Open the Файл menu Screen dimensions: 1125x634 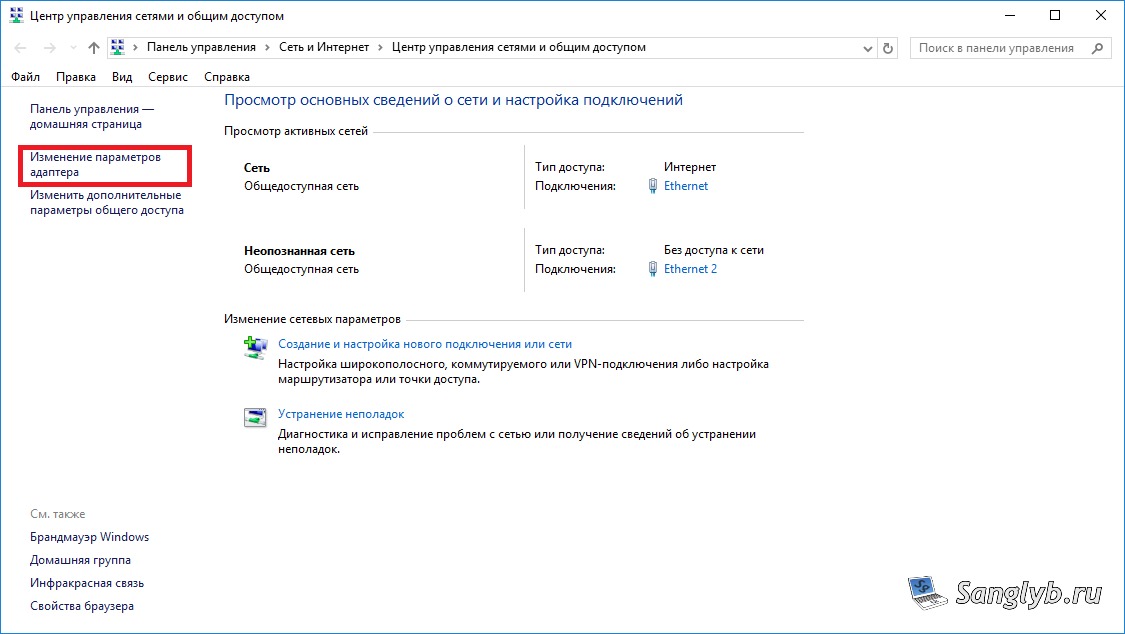[x=26, y=77]
